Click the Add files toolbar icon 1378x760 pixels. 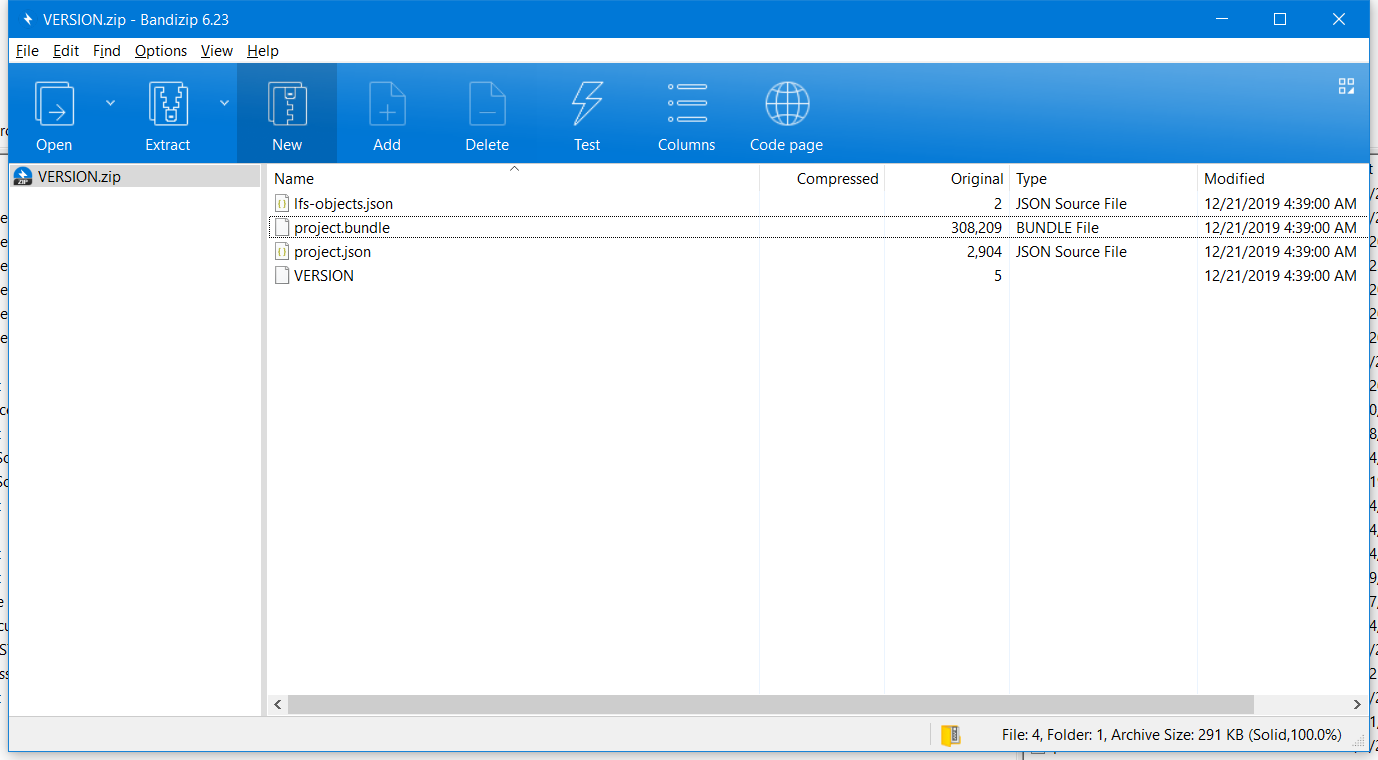pyautogui.click(x=387, y=103)
